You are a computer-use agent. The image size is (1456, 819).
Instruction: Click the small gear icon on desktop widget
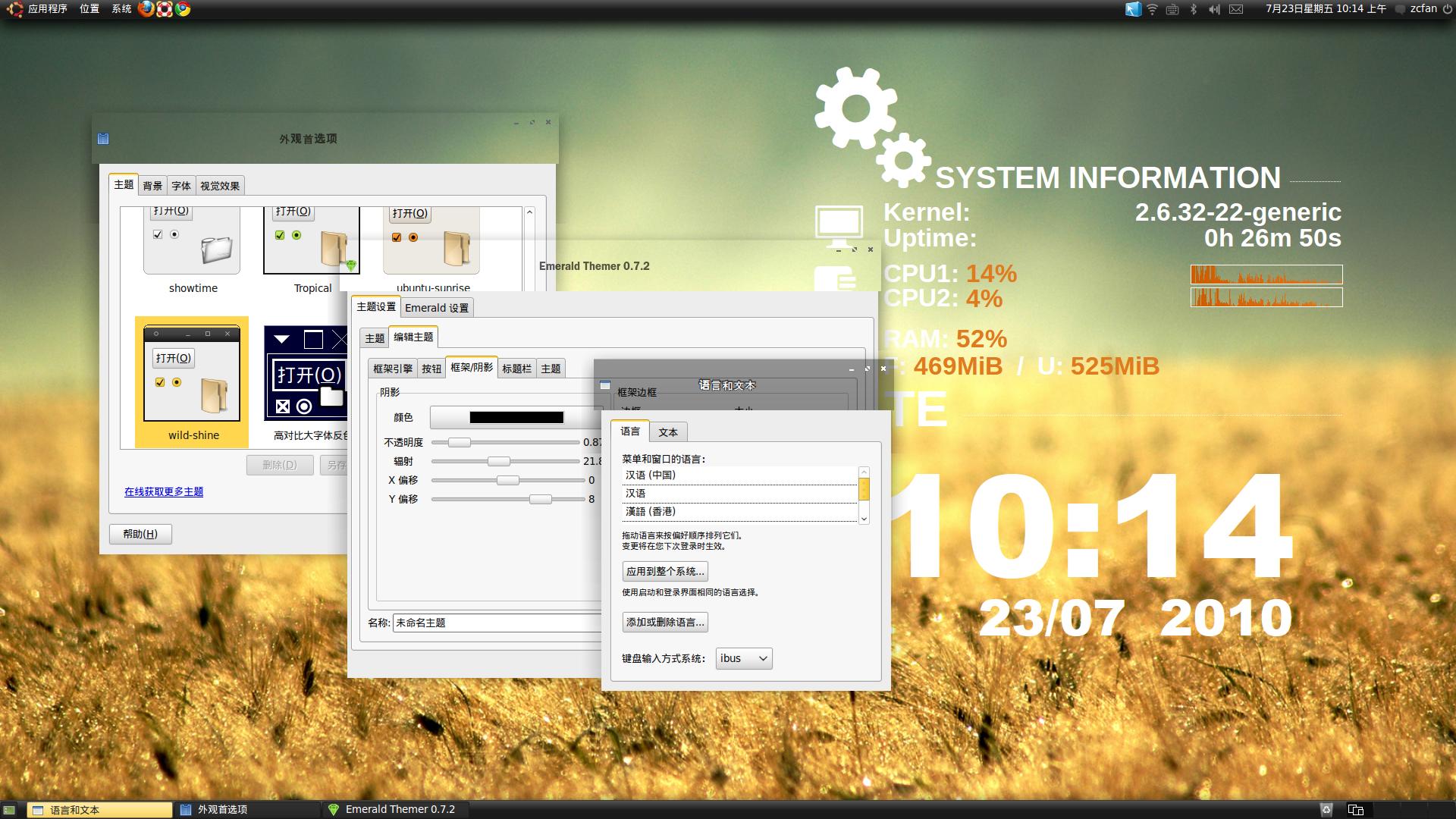[x=903, y=160]
